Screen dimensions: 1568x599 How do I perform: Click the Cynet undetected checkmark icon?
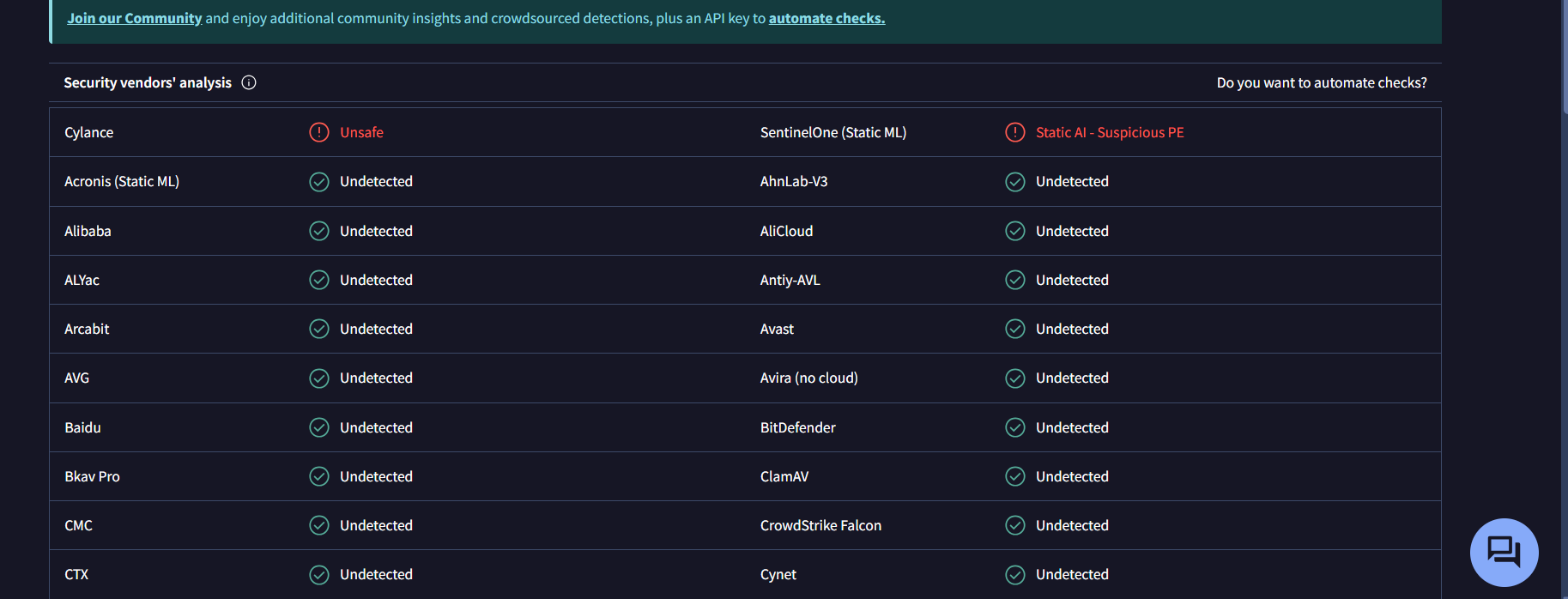click(1015, 574)
